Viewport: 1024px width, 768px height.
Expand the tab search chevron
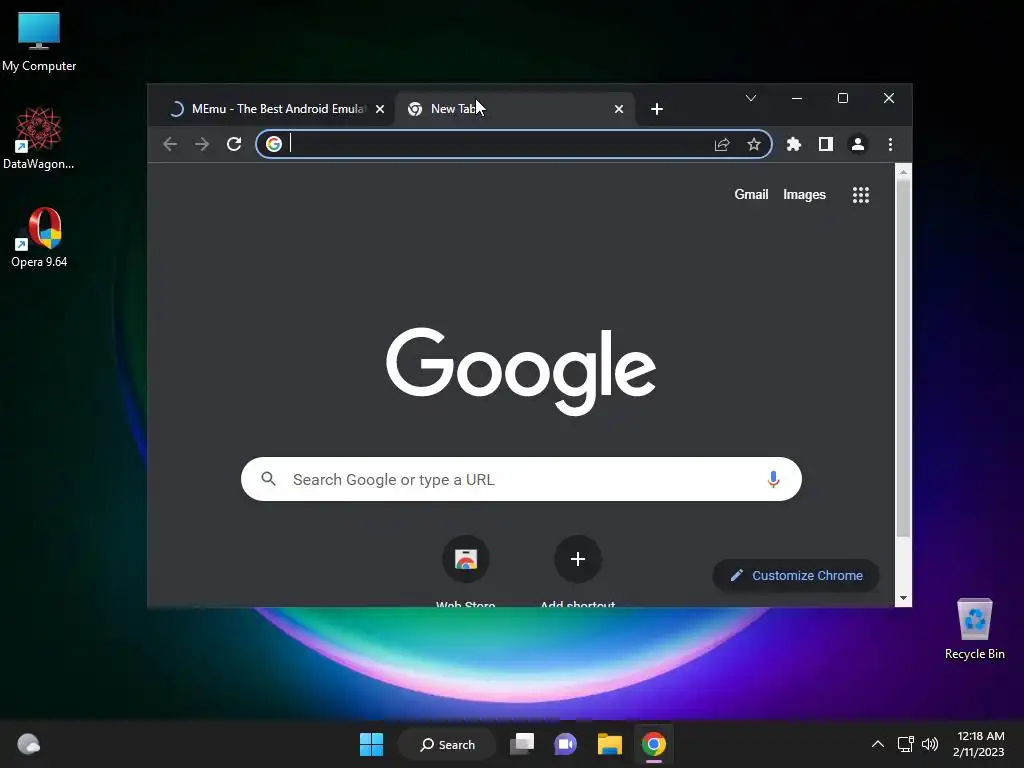(x=751, y=98)
